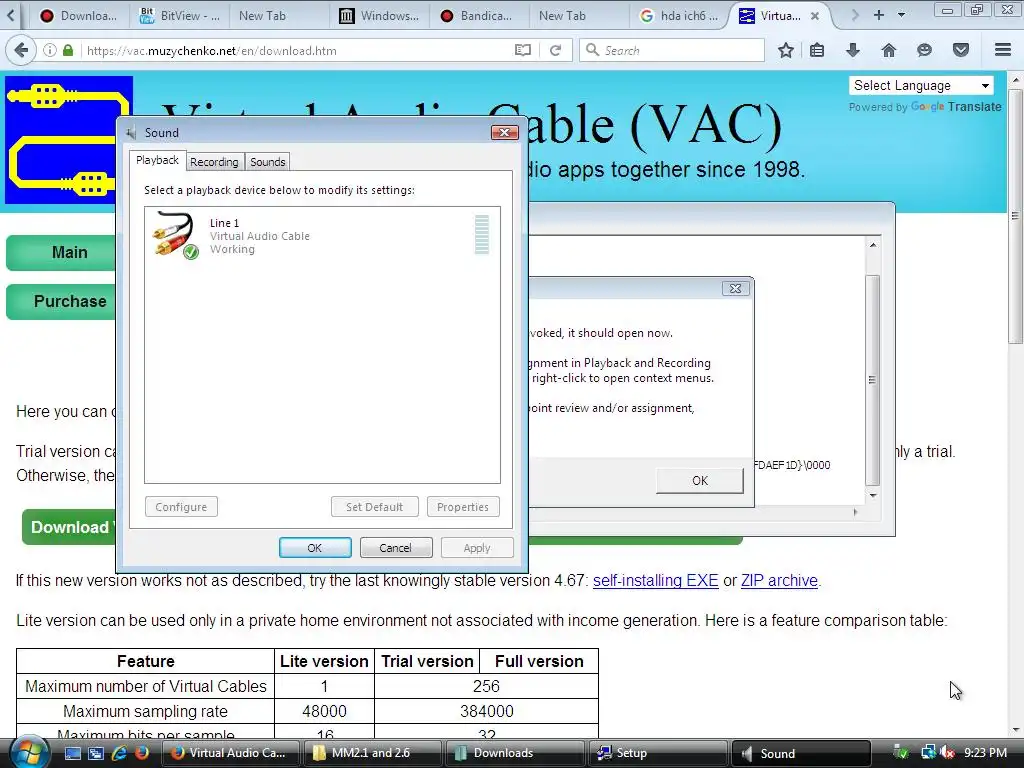The width and height of the screenshot is (1024, 768).
Task: Switch to the Recording tab
Action: 214,162
